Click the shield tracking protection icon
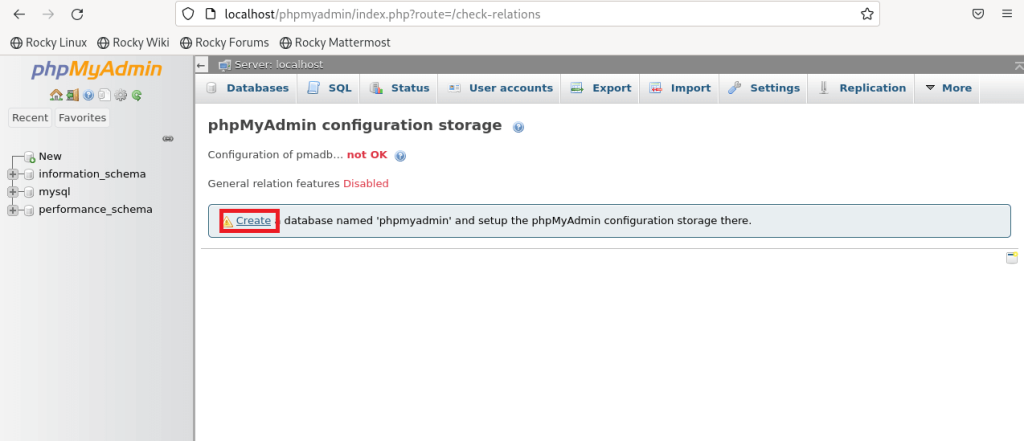1024x441 pixels. click(188, 14)
